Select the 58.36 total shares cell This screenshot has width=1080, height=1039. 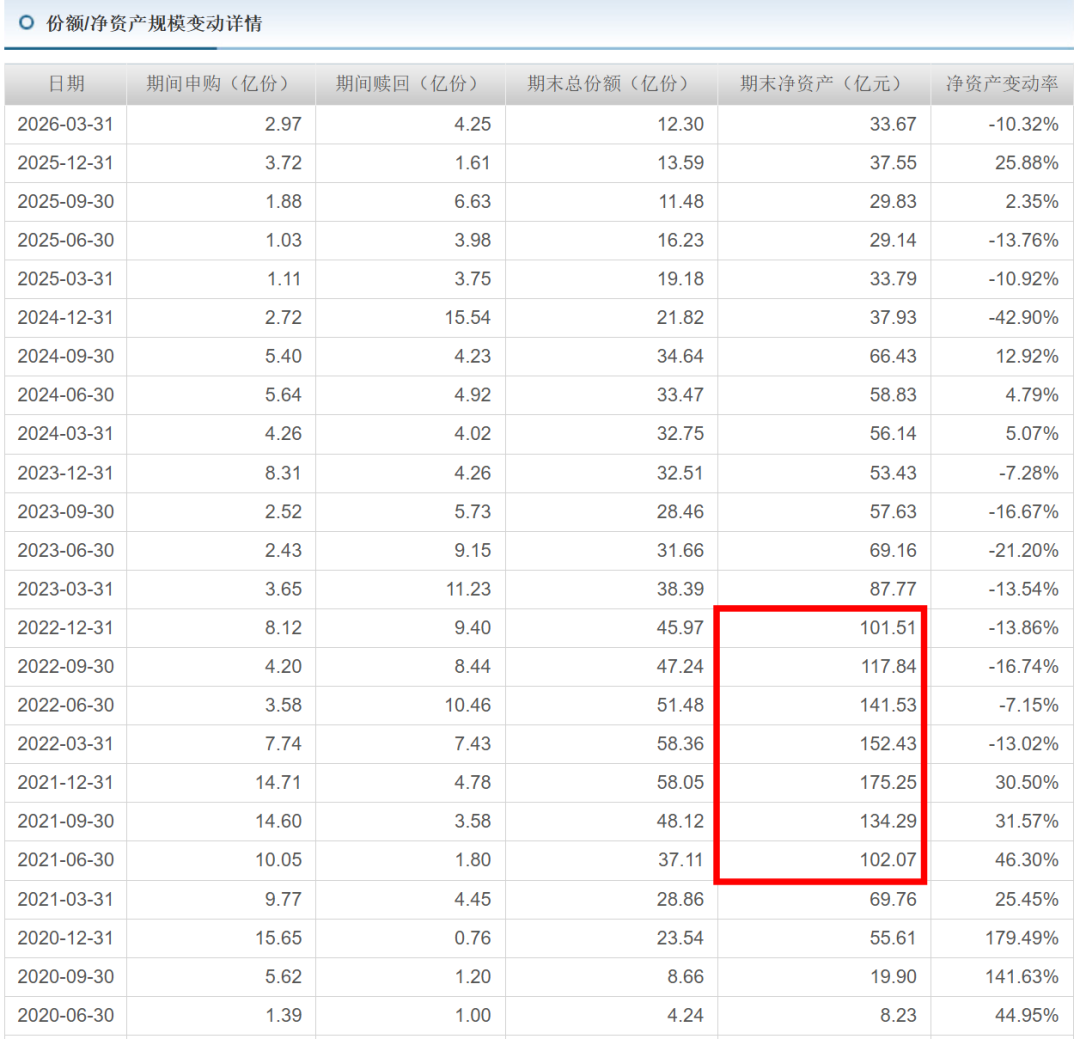coord(612,744)
